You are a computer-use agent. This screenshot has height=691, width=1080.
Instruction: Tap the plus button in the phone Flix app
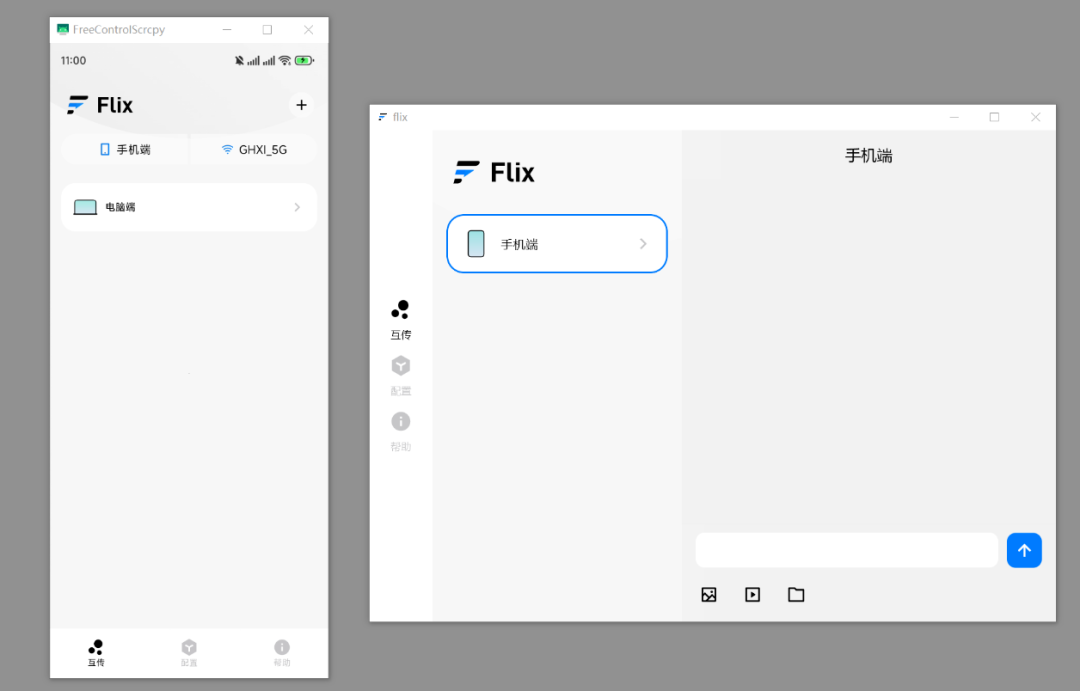[x=301, y=105]
